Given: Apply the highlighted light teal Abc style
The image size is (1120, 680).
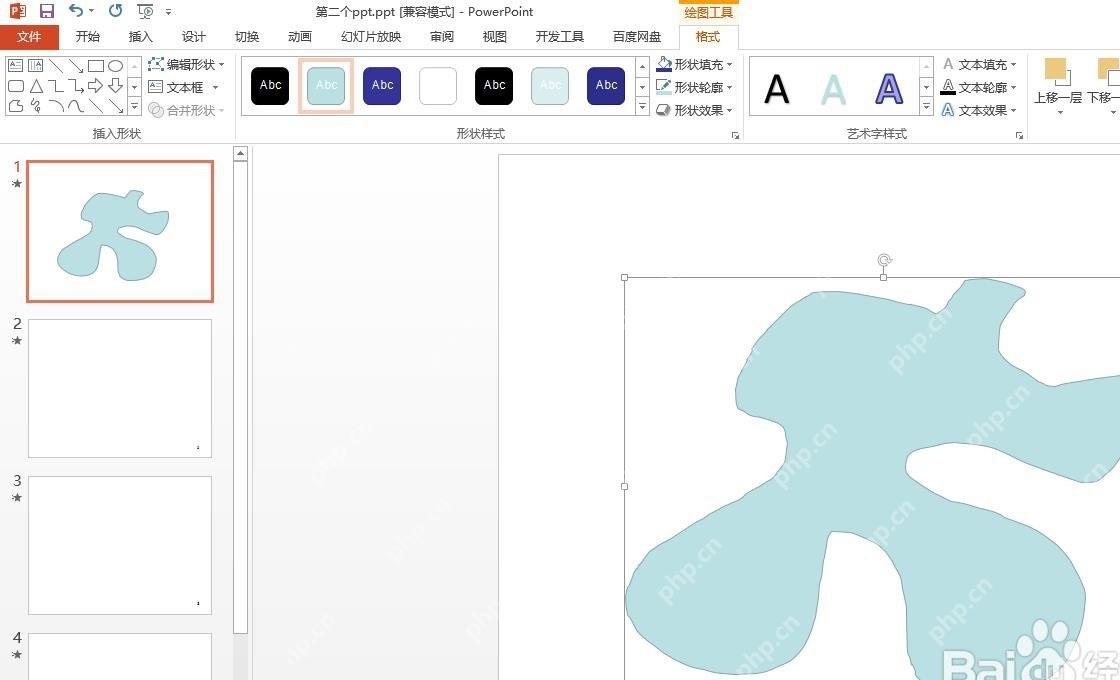Looking at the screenshot, I should pos(326,86).
